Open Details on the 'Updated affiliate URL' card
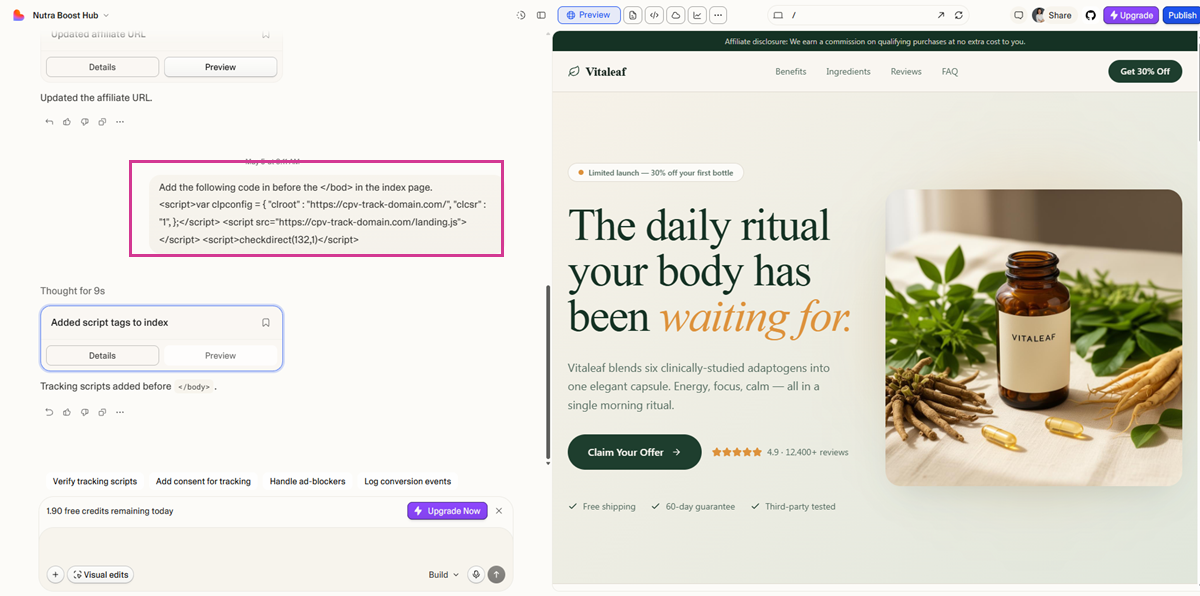 pos(102,67)
